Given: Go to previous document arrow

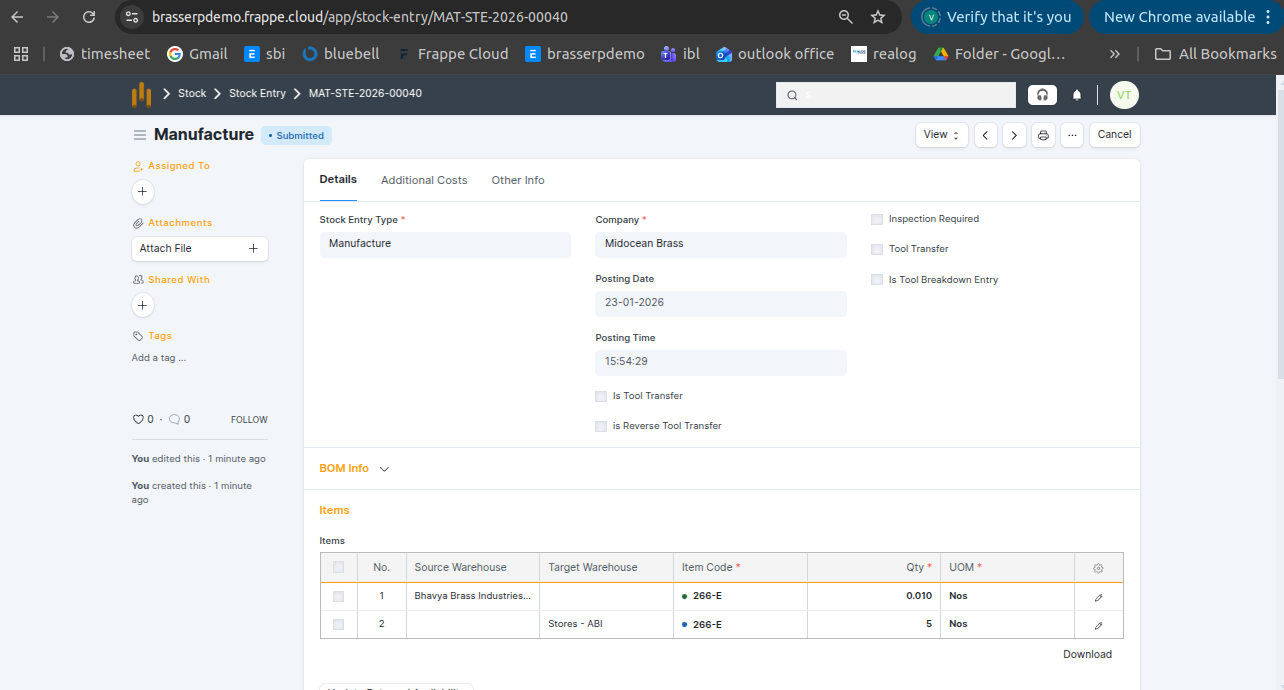Looking at the screenshot, I should (x=986, y=135).
